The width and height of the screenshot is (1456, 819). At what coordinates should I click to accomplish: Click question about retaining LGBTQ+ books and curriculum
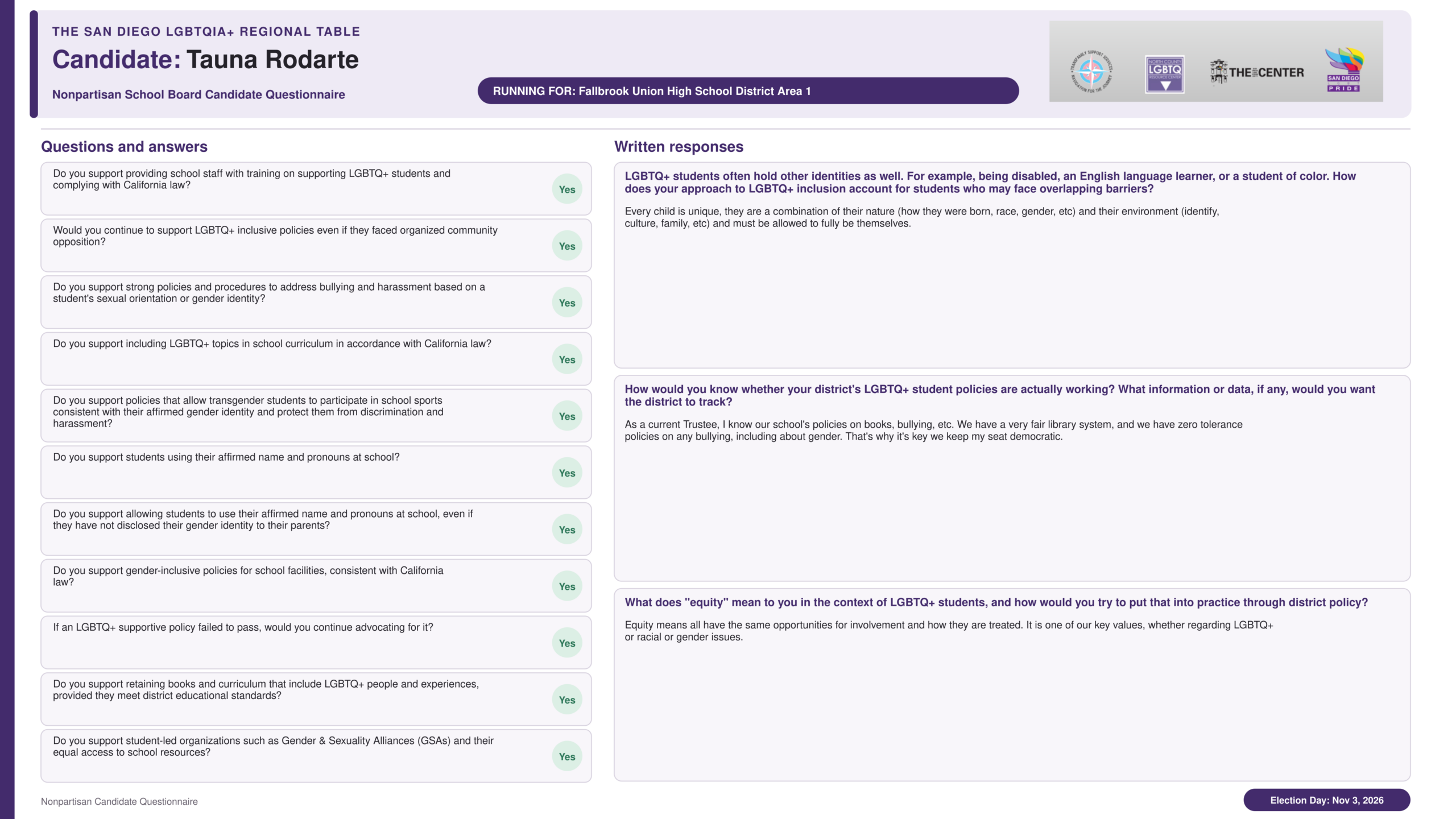(x=266, y=690)
